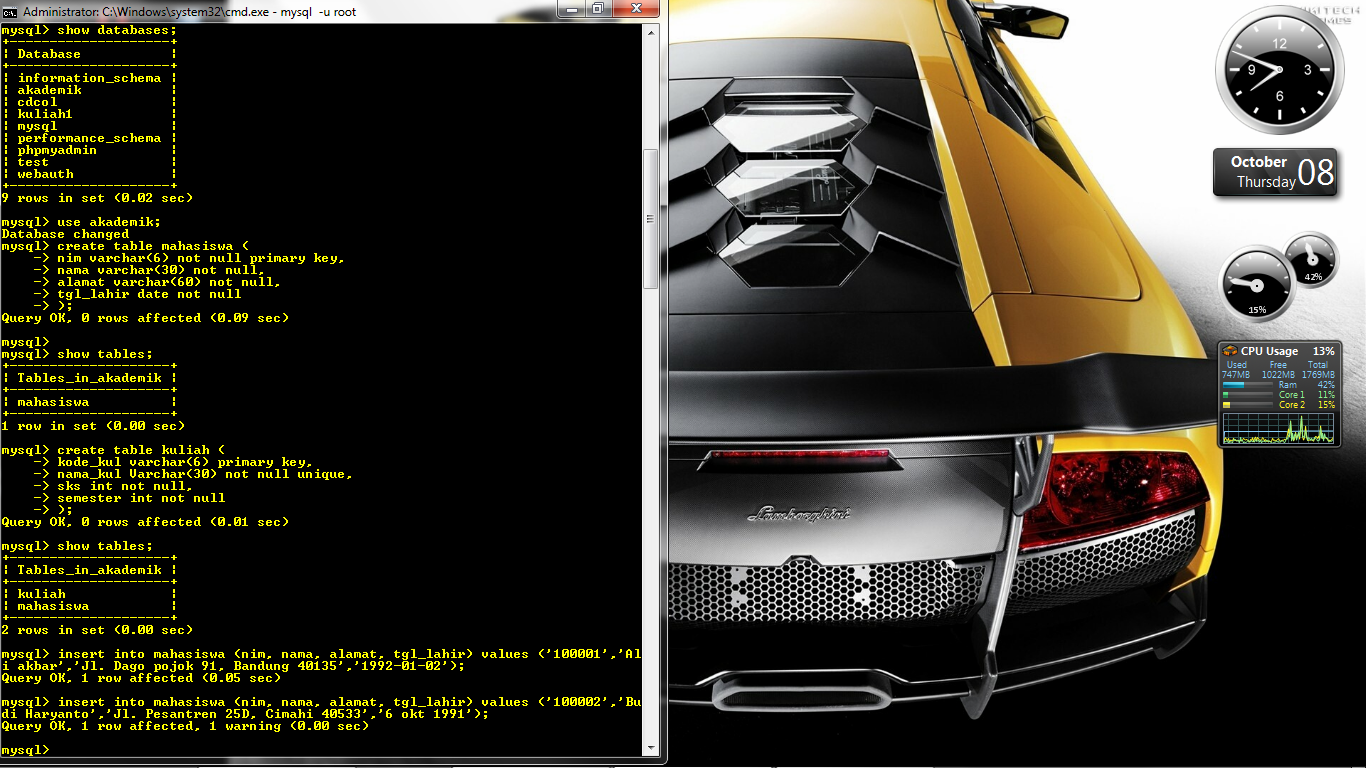Click the '1022MB' free memory value

1278,375
